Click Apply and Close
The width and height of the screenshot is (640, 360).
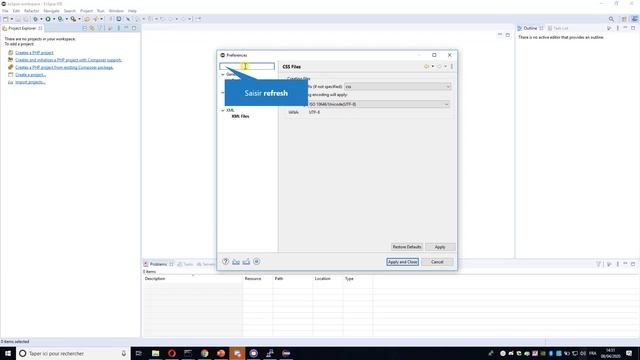coord(402,262)
